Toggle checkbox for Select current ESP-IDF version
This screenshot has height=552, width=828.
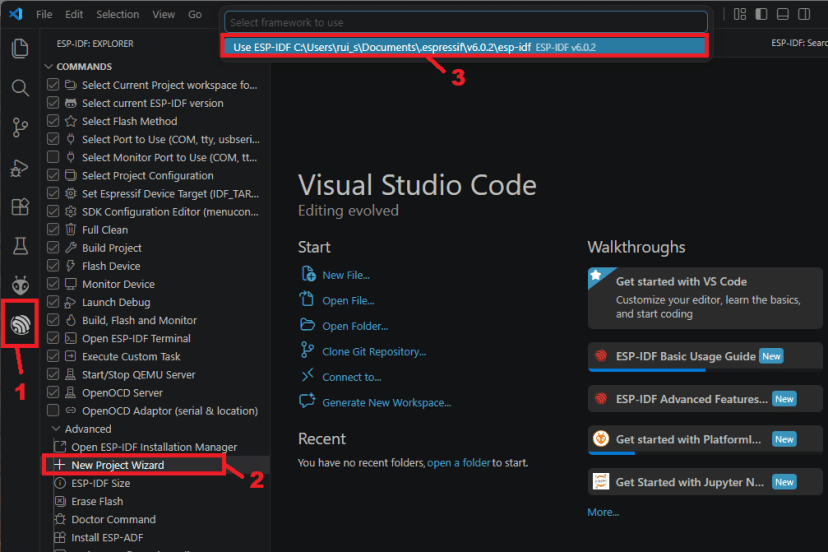53,102
